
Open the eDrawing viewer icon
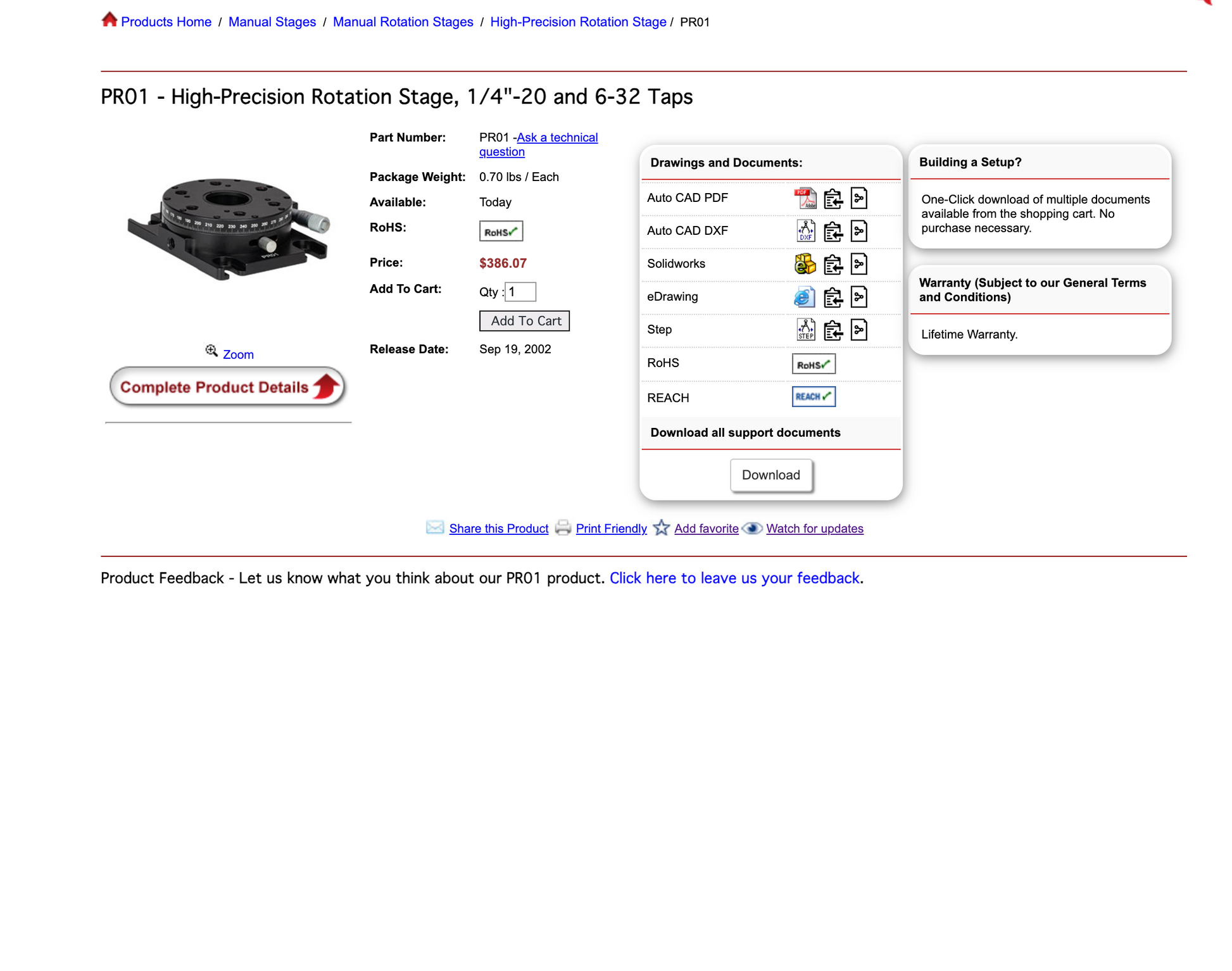click(x=805, y=297)
